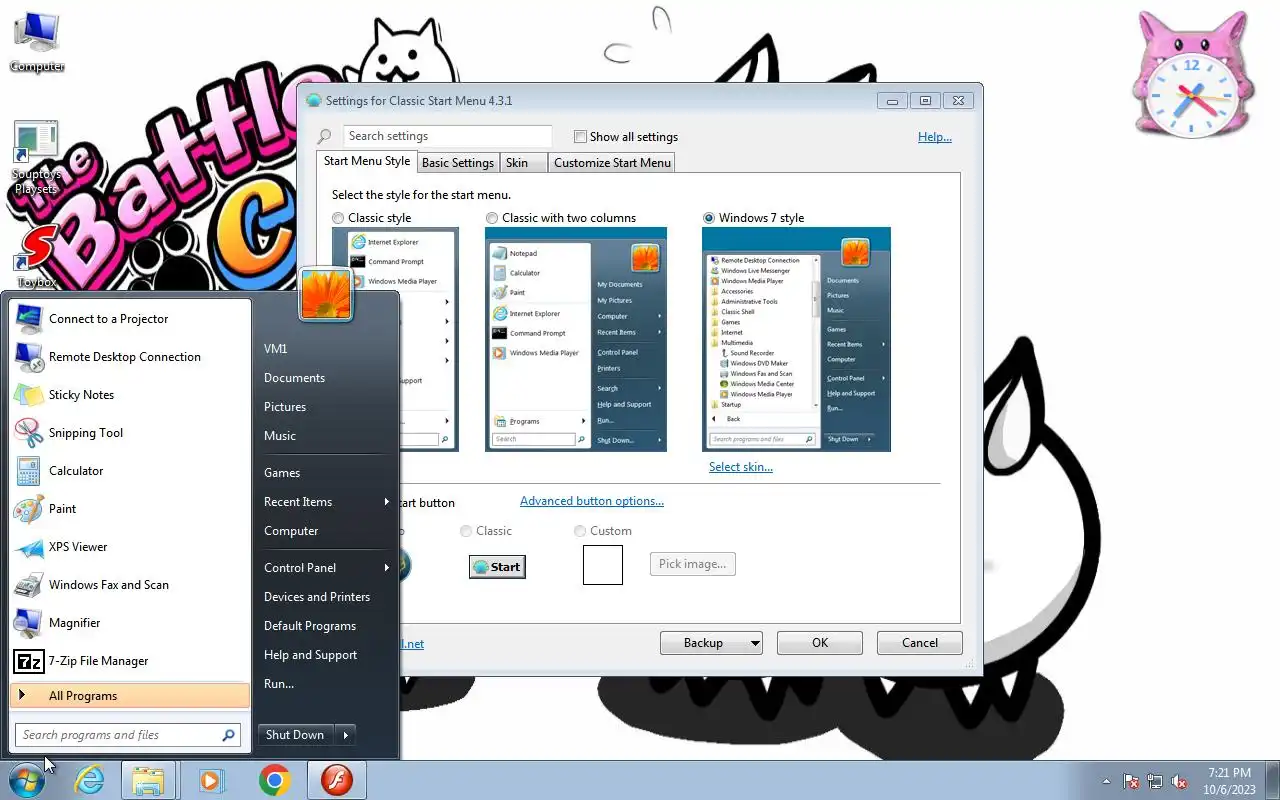Click the Cancel button

pyautogui.click(x=920, y=643)
